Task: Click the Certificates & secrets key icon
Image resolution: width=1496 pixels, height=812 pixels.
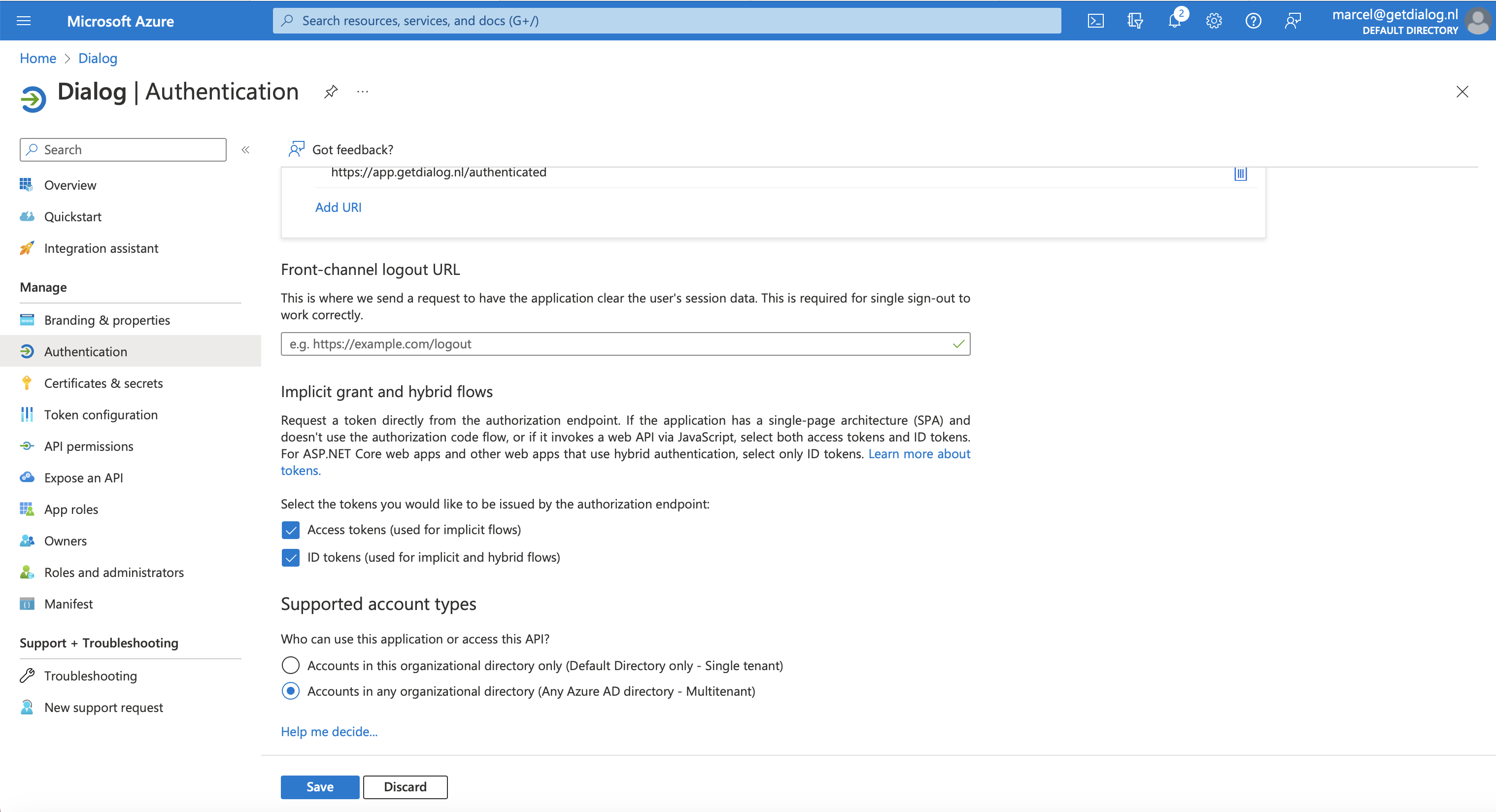Action: pyautogui.click(x=27, y=383)
